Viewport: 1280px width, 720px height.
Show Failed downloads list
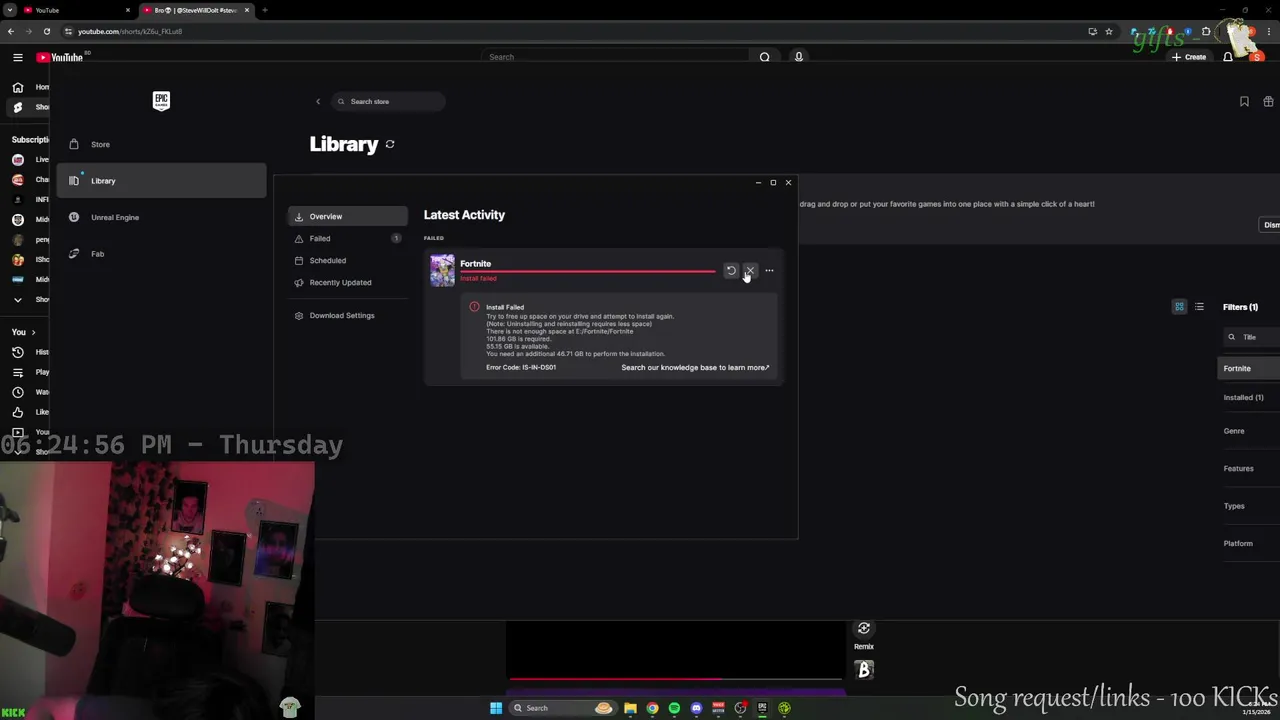(x=348, y=238)
